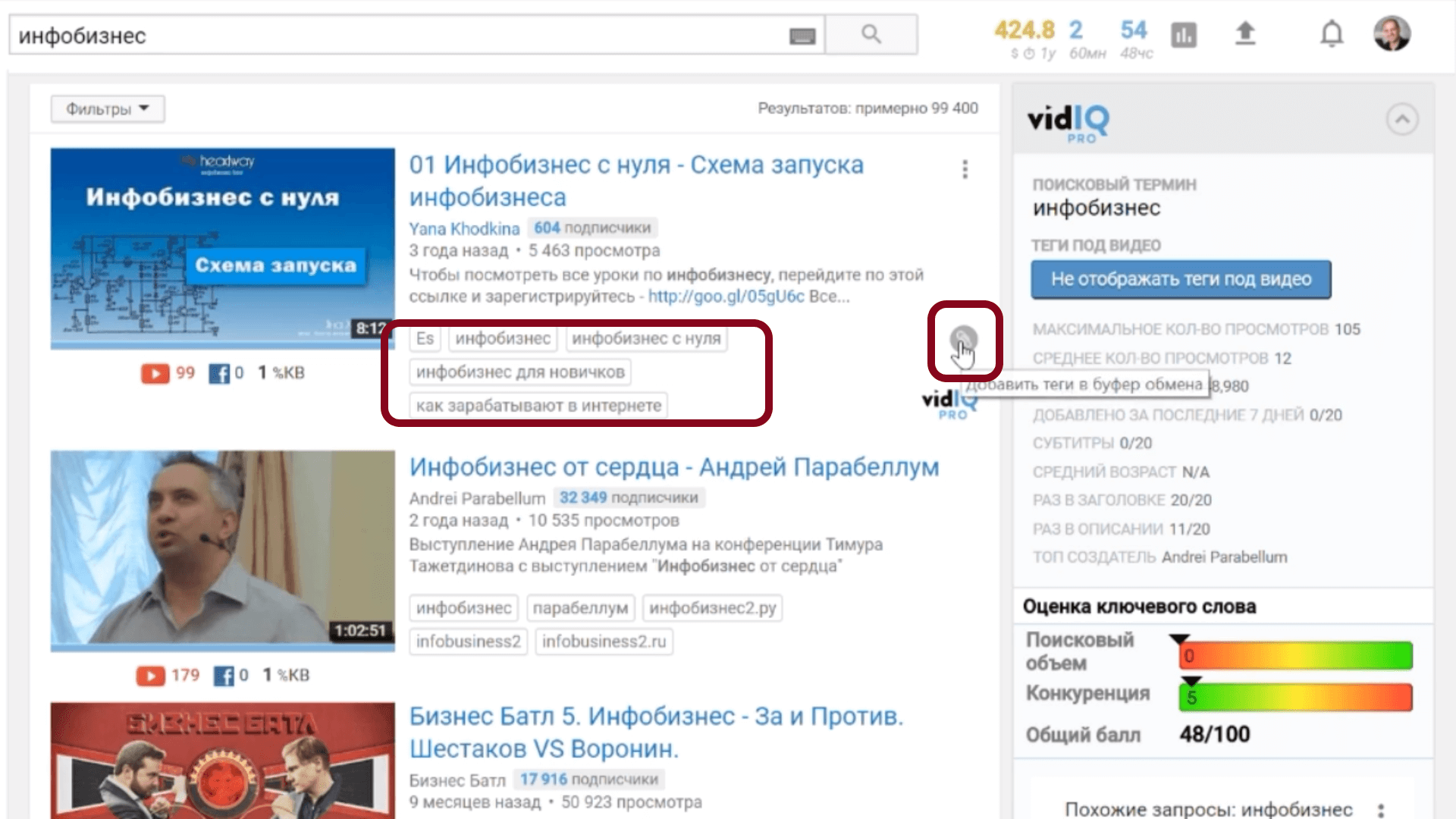This screenshot has height=819, width=1456.
Task: Open notifications bell
Action: (x=1332, y=33)
